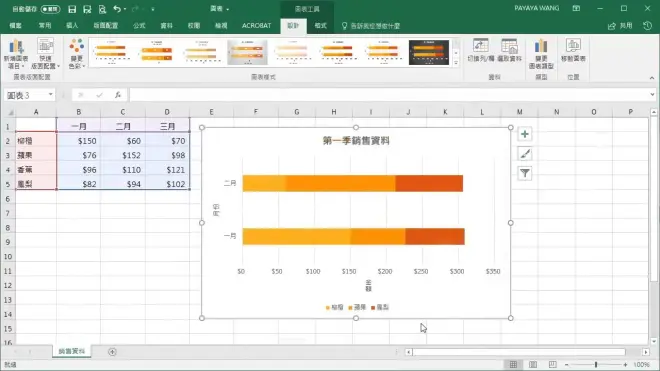Click the Undo arrow icon
The image size is (660, 371).
click(117, 9)
